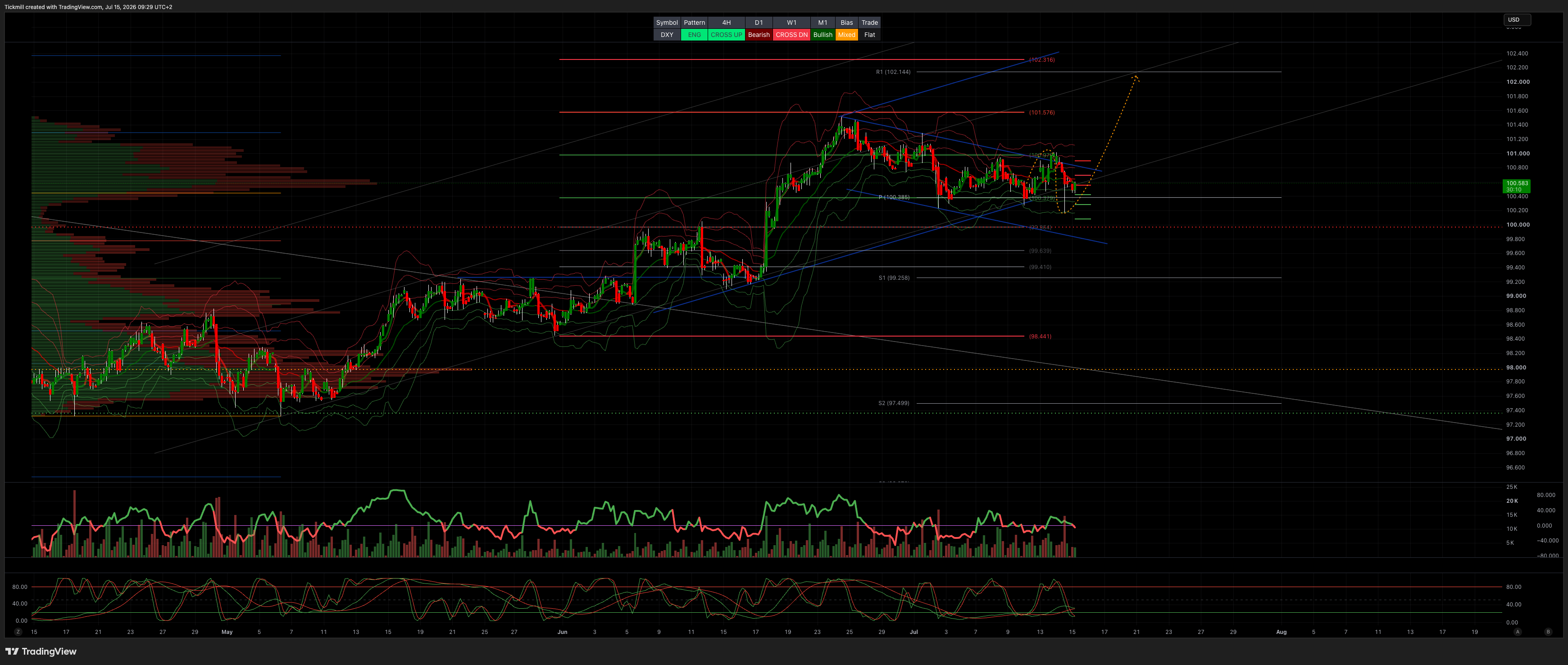Image resolution: width=1568 pixels, height=665 pixels.
Task: Toggle auto scale A button
Action: click(x=1518, y=632)
